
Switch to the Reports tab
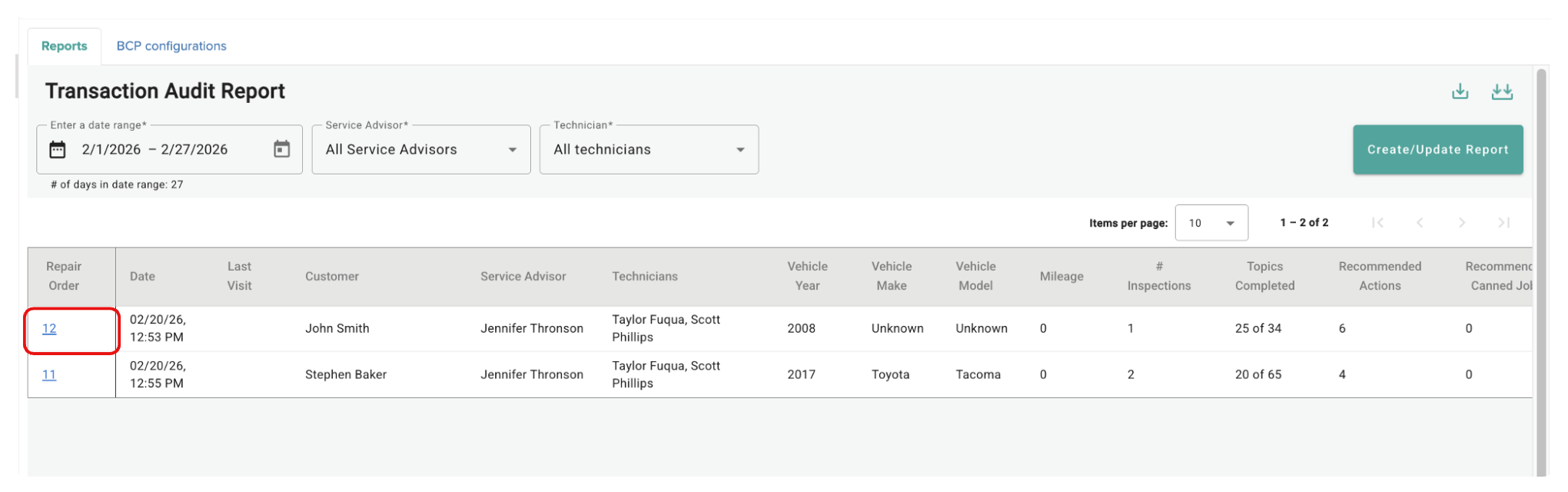(x=65, y=46)
